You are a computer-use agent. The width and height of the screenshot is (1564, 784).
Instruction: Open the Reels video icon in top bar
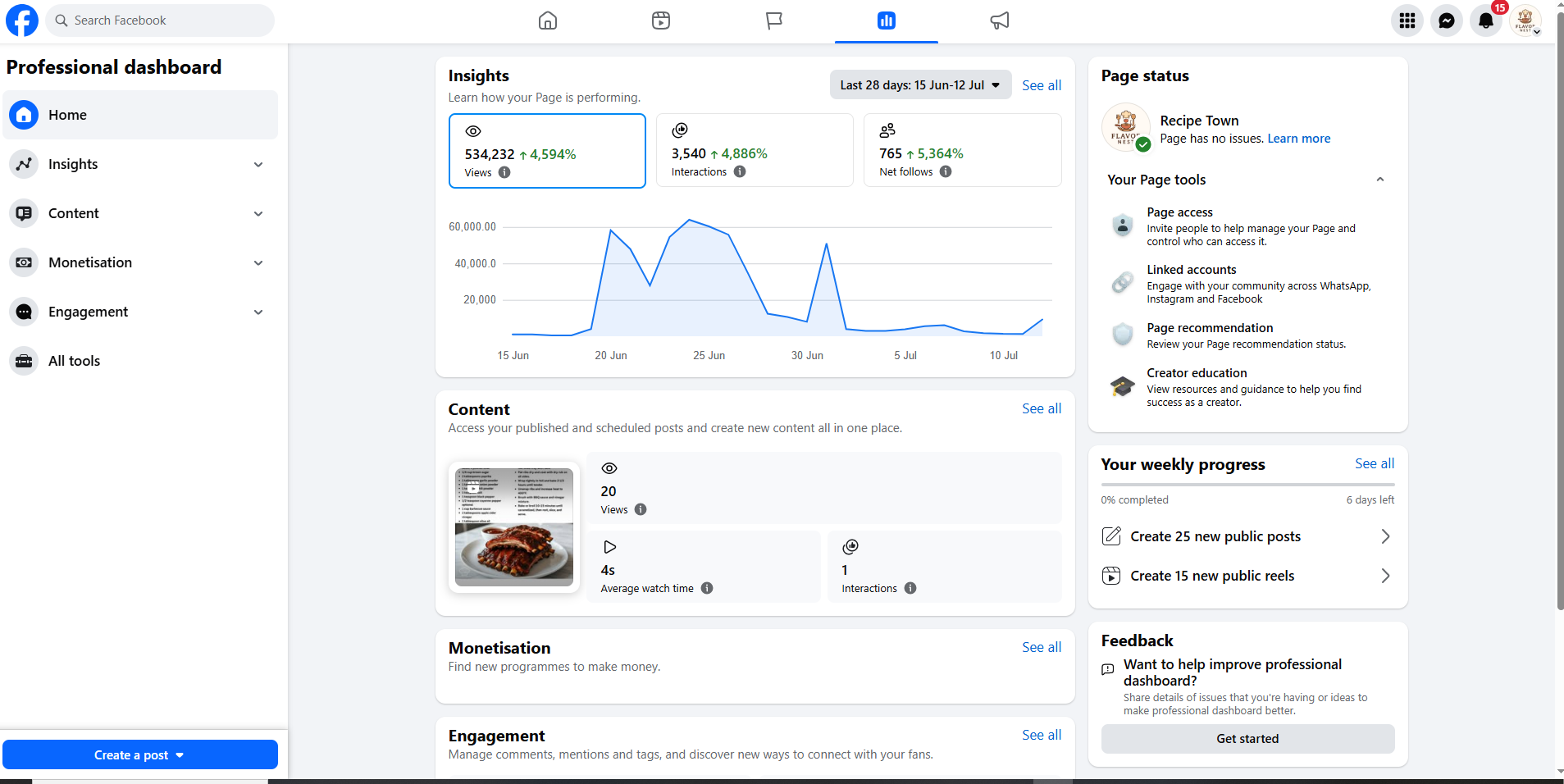[661, 21]
